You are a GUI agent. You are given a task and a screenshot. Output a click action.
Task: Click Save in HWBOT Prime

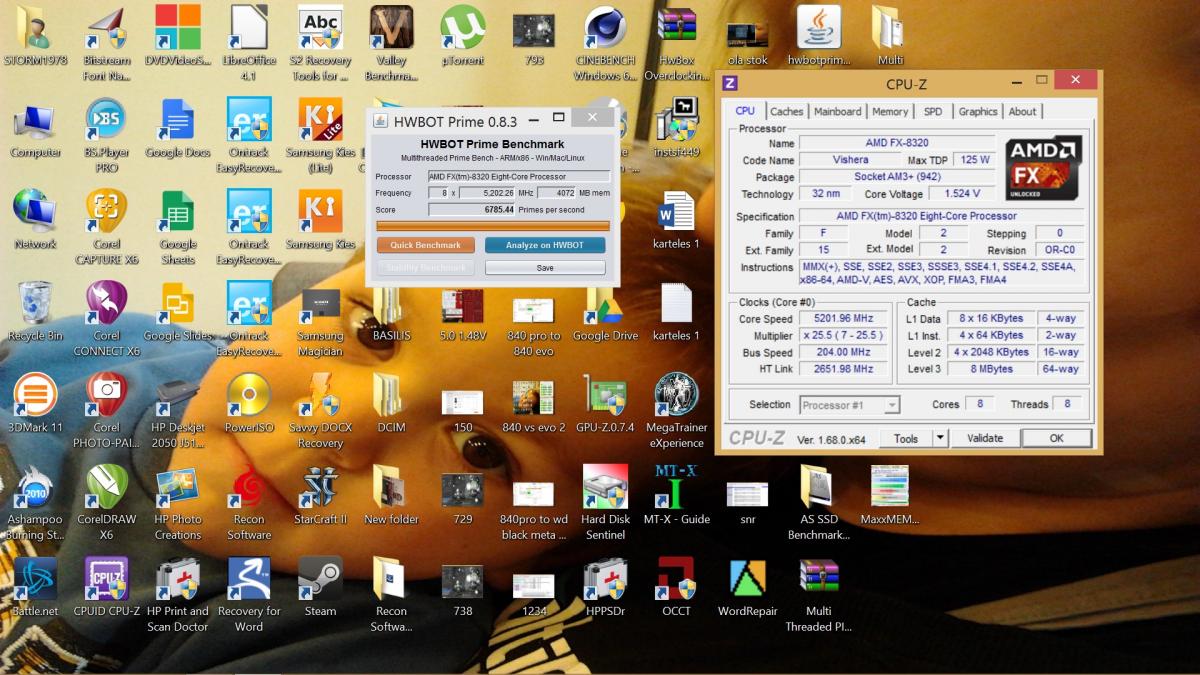tap(545, 268)
